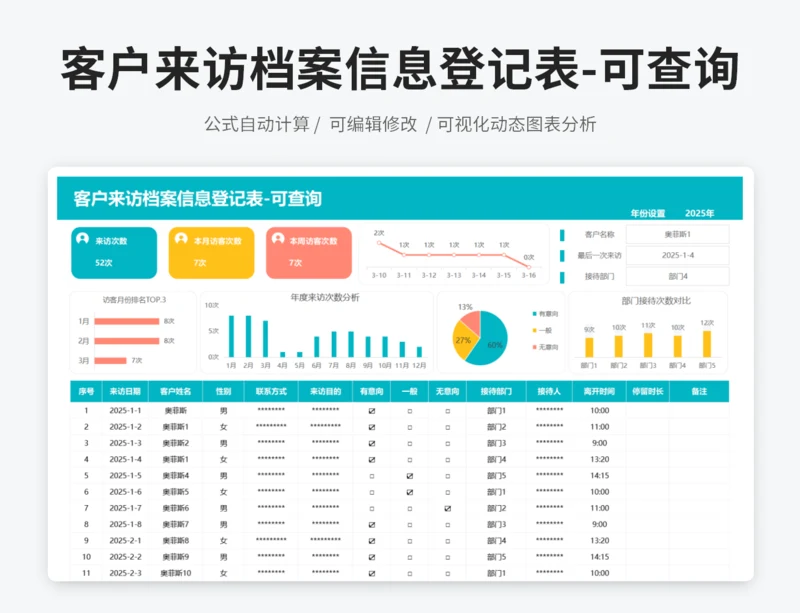The image size is (800, 613).
Task: Click the 联系方式 column header
Action: pos(271,391)
